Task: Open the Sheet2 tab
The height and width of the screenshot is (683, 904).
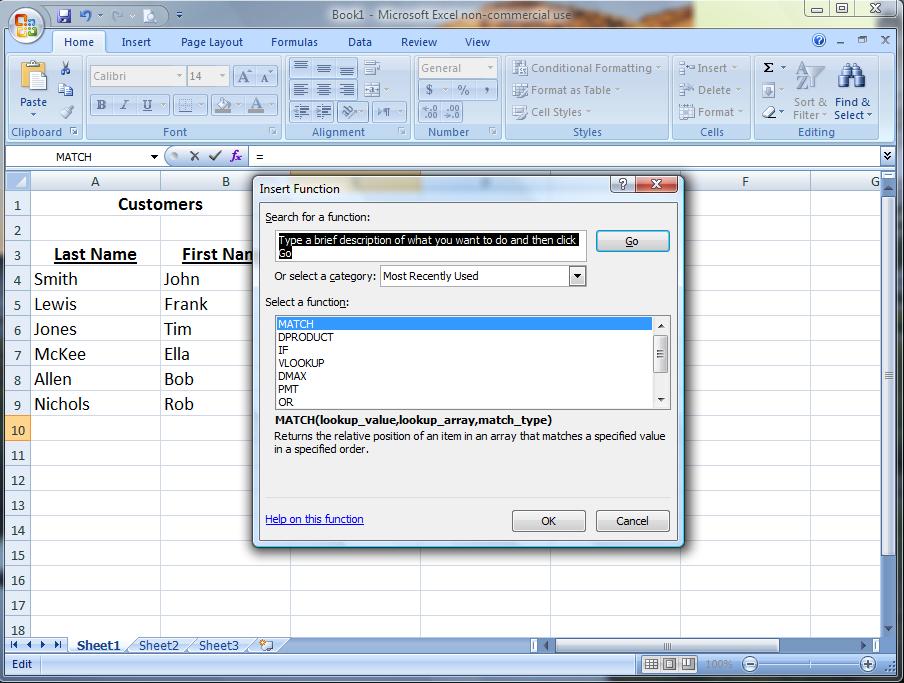Action: 158,645
